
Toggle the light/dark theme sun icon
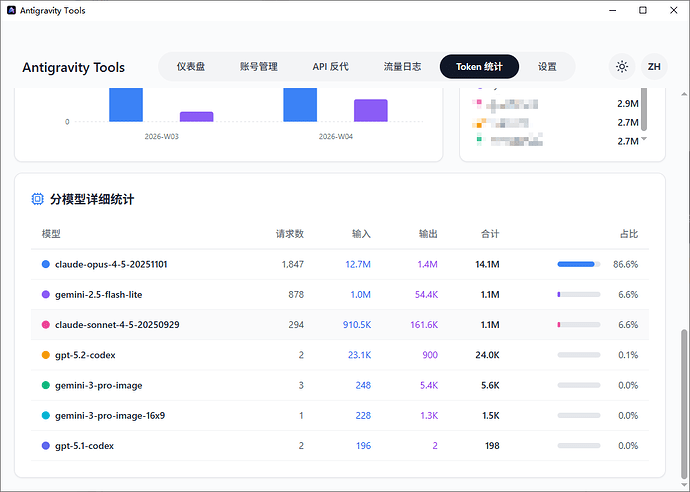(622, 66)
